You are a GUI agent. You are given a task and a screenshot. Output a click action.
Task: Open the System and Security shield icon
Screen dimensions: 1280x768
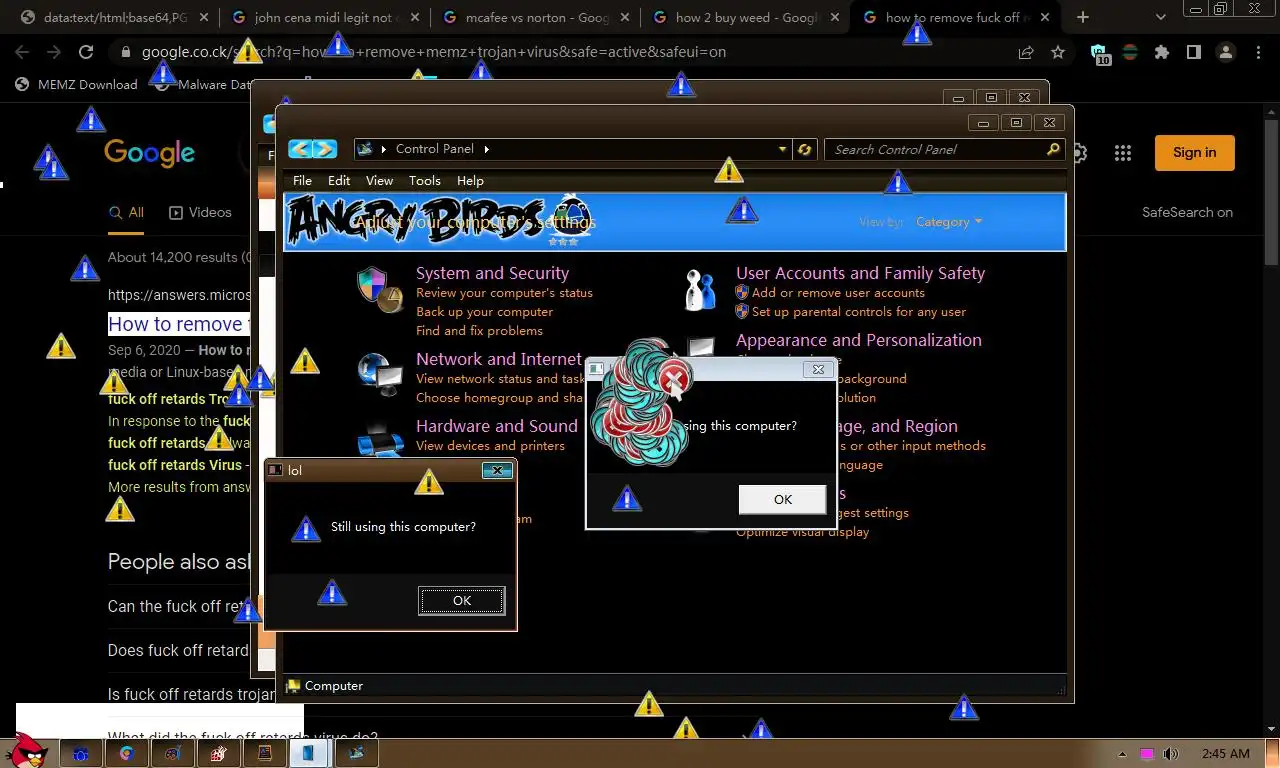point(380,289)
